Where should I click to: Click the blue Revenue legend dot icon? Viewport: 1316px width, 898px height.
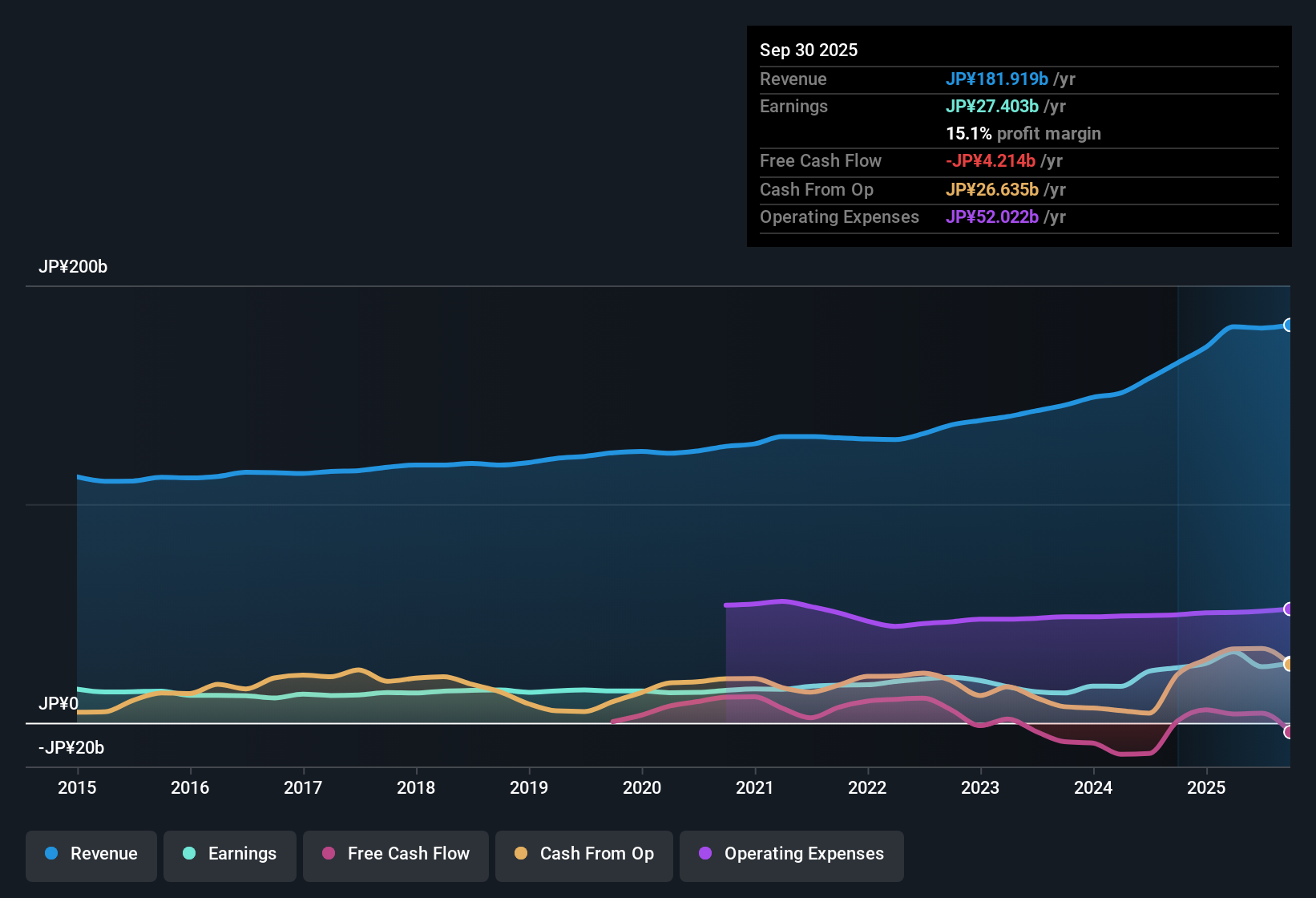click(x=50, y=854)
